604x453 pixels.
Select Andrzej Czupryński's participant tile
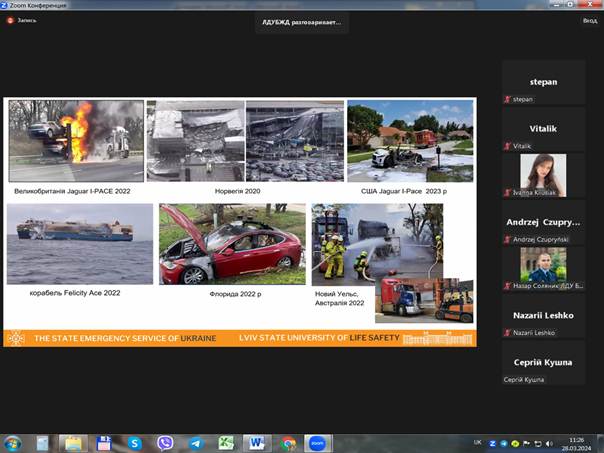coord(544,222)
